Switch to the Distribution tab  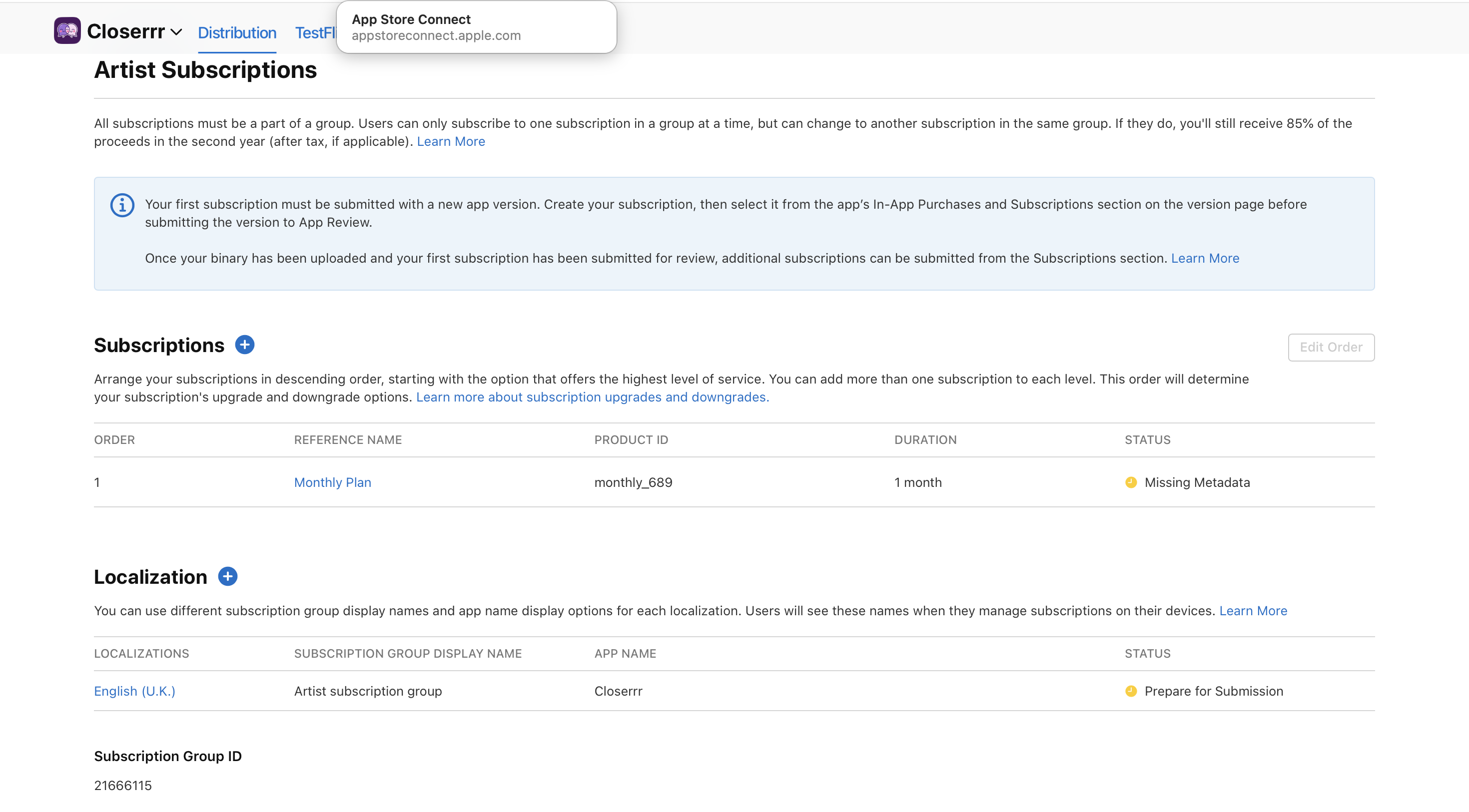(x=237, y=33)
